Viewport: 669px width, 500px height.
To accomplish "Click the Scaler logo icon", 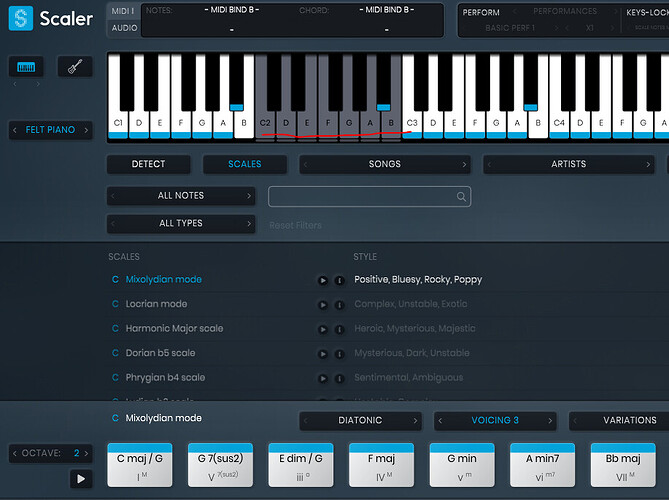I will 20,18.
